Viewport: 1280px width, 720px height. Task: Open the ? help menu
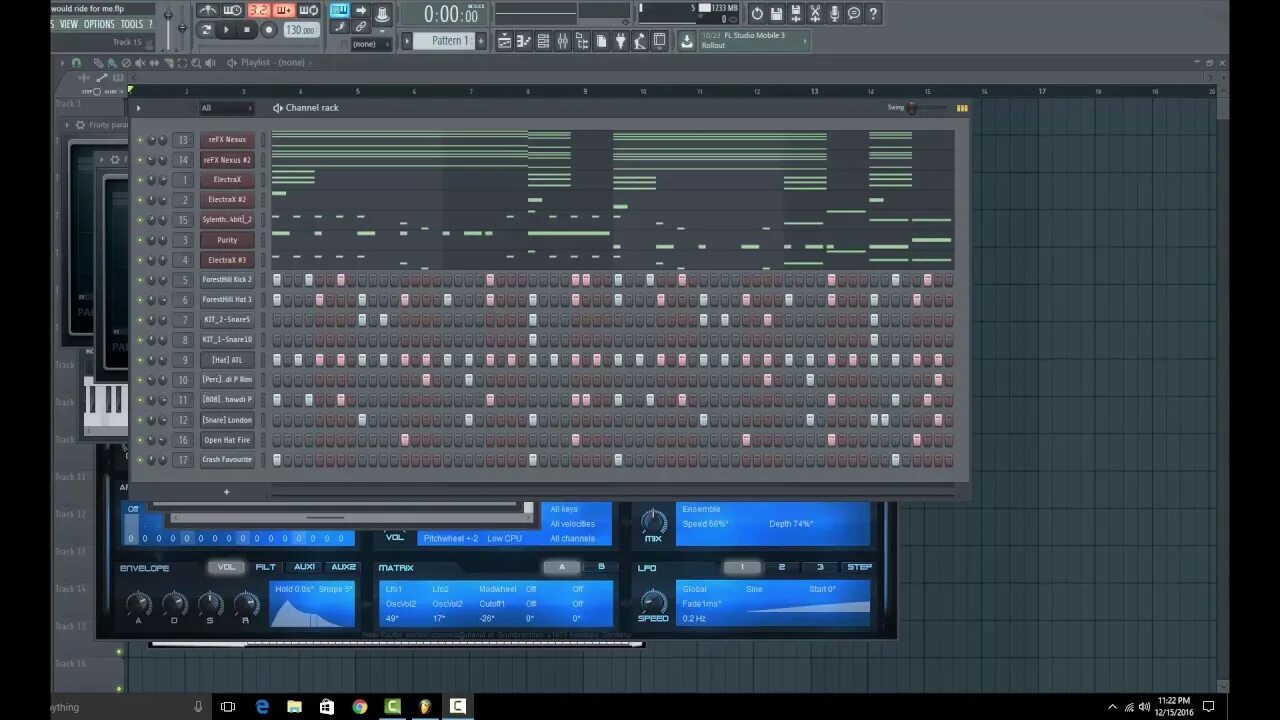coord(151,24)
